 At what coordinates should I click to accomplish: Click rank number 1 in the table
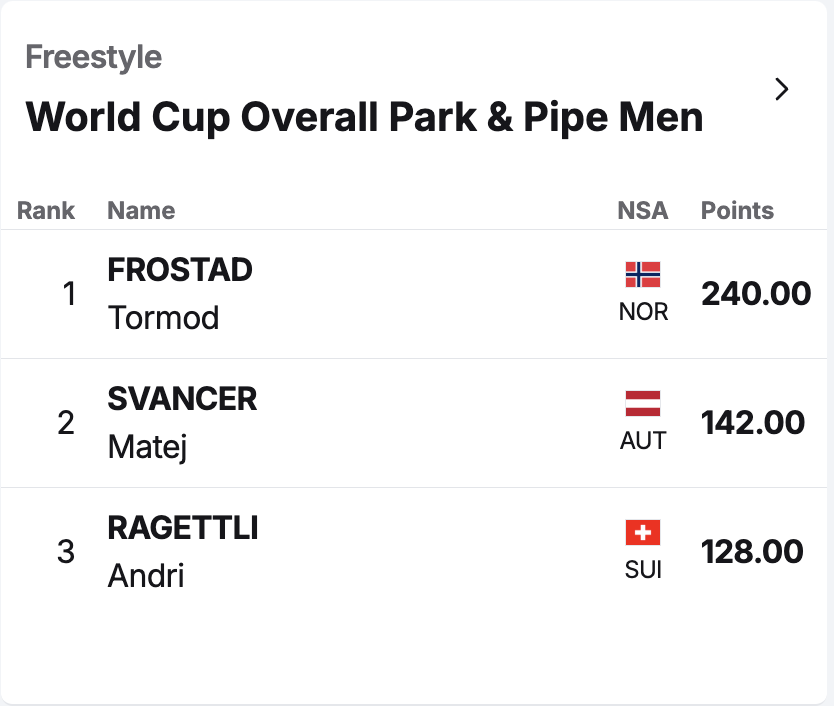tap(69, 294)
